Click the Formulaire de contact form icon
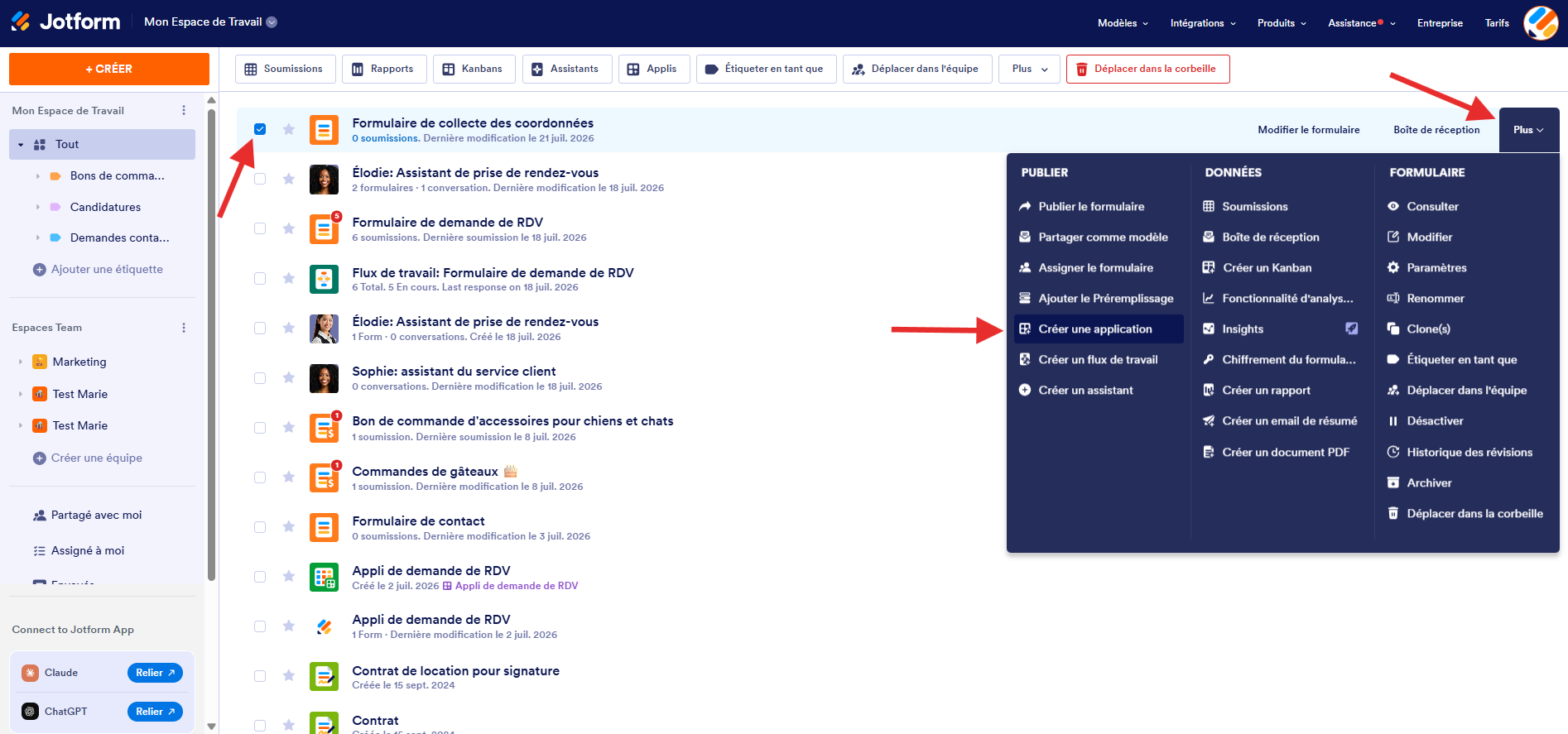 click(x=324, y=527)
